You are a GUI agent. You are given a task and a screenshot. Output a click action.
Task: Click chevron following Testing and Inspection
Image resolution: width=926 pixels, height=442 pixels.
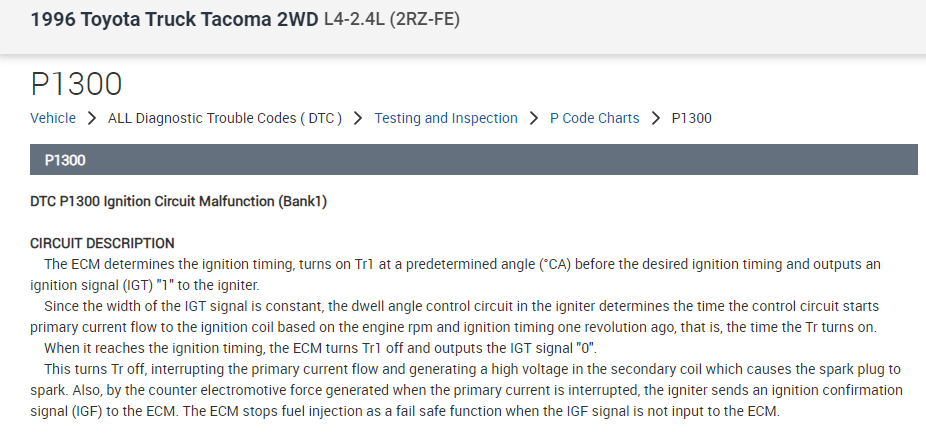click(534, 118)
